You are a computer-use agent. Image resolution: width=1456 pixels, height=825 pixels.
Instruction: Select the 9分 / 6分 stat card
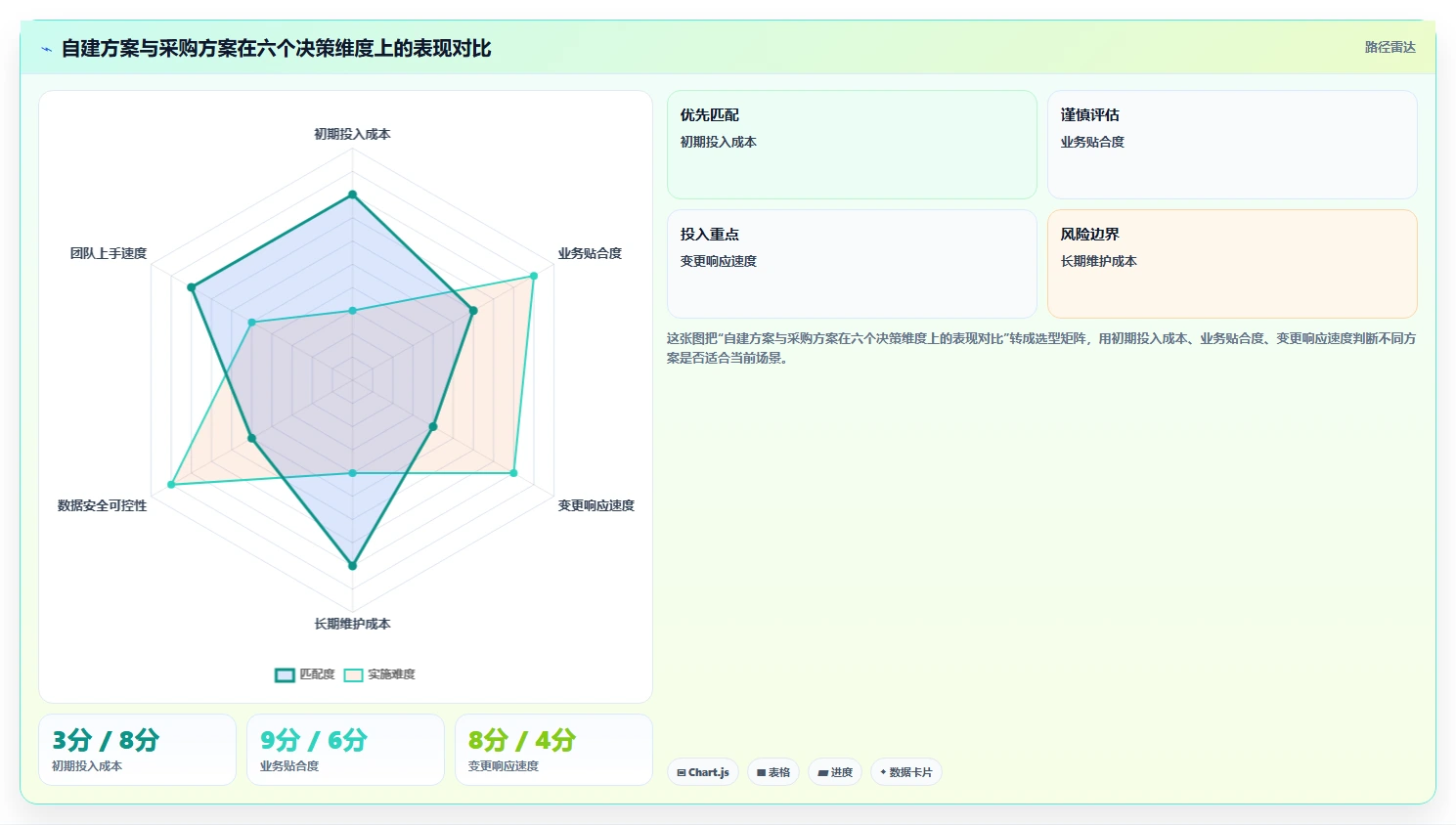click(x=345, y=750)
